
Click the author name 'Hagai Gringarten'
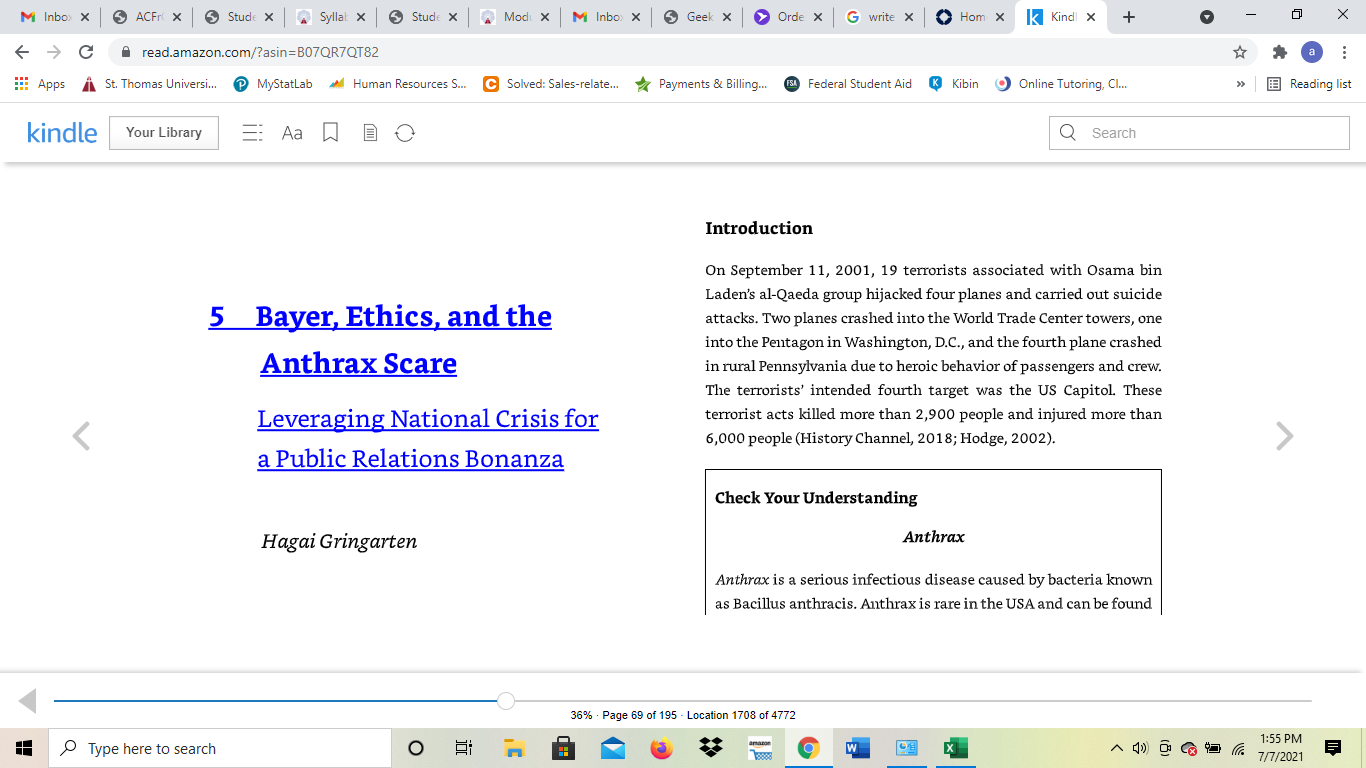pos(339,541)
